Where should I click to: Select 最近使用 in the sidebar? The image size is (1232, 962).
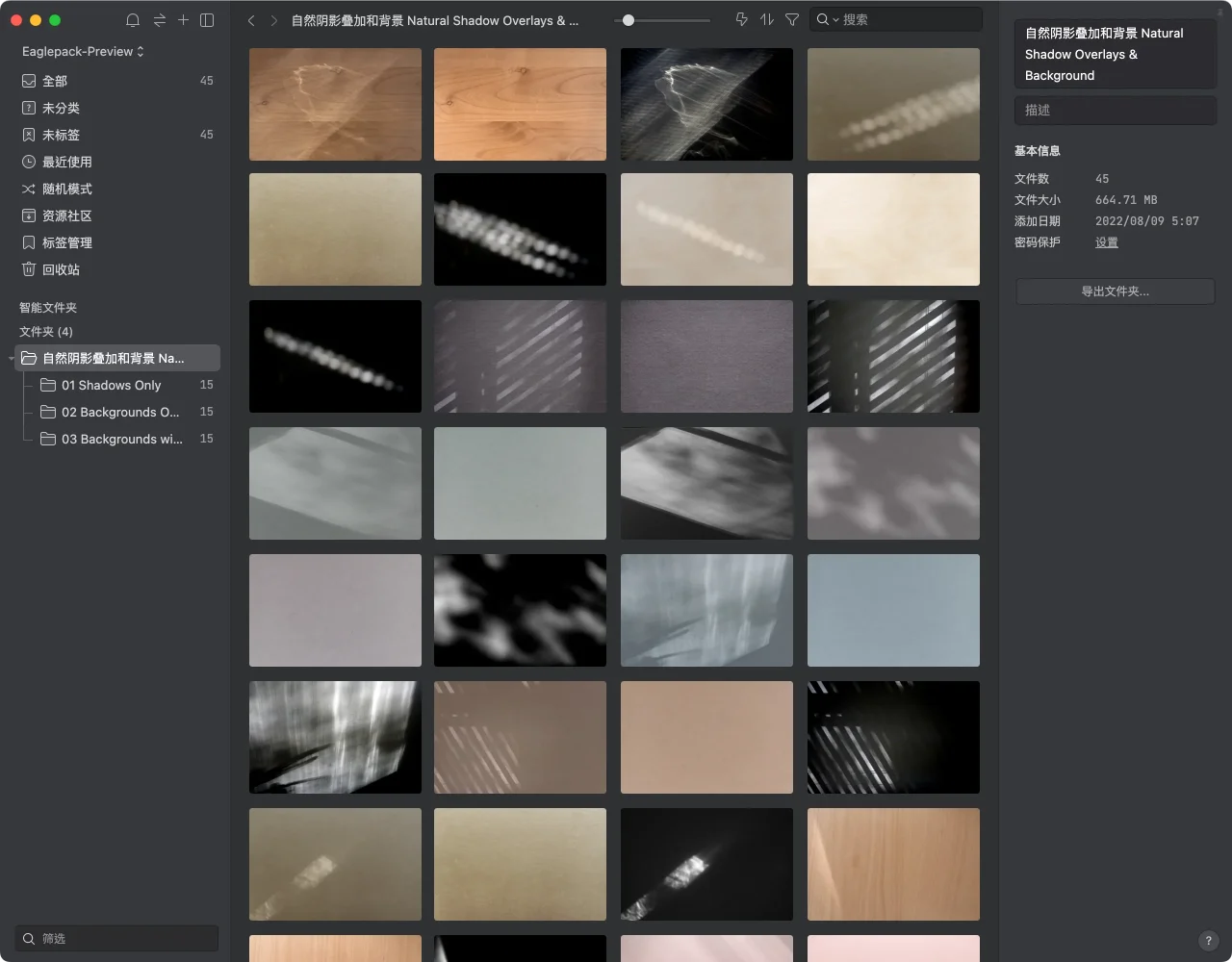pyautogui.click(x=117, y=162)
